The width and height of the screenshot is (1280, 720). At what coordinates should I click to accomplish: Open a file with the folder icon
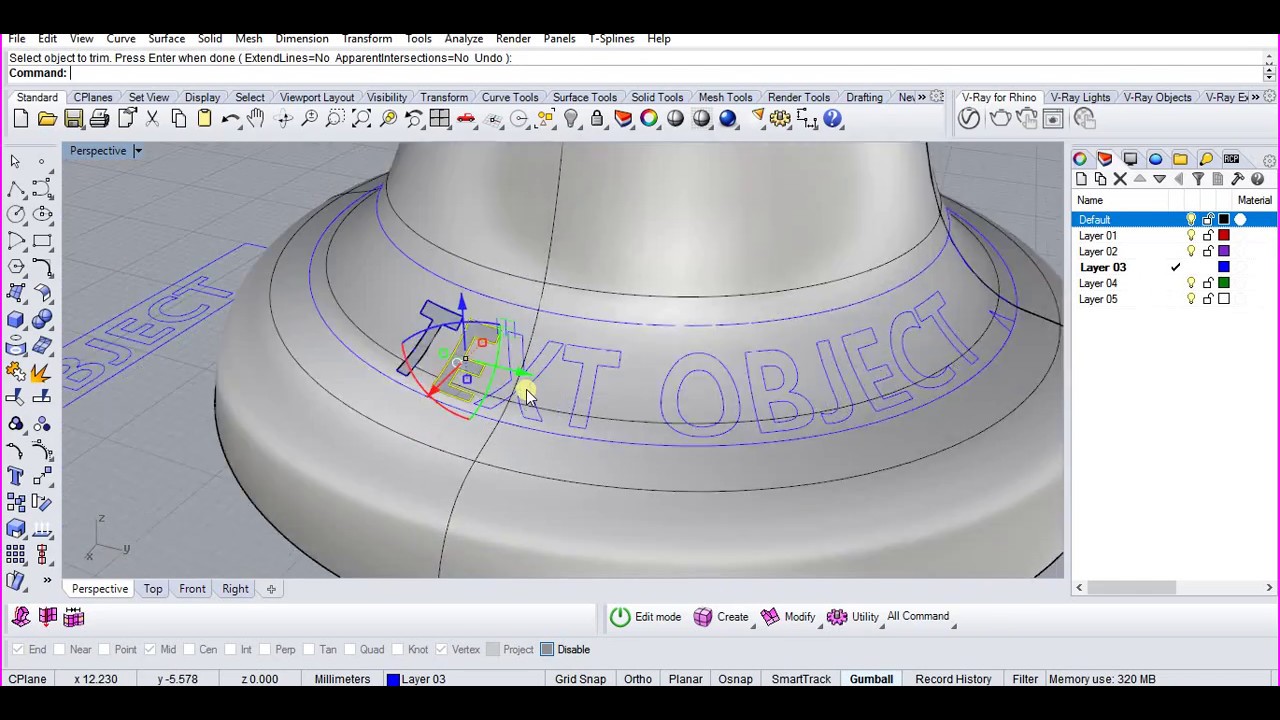coord(47,119)
